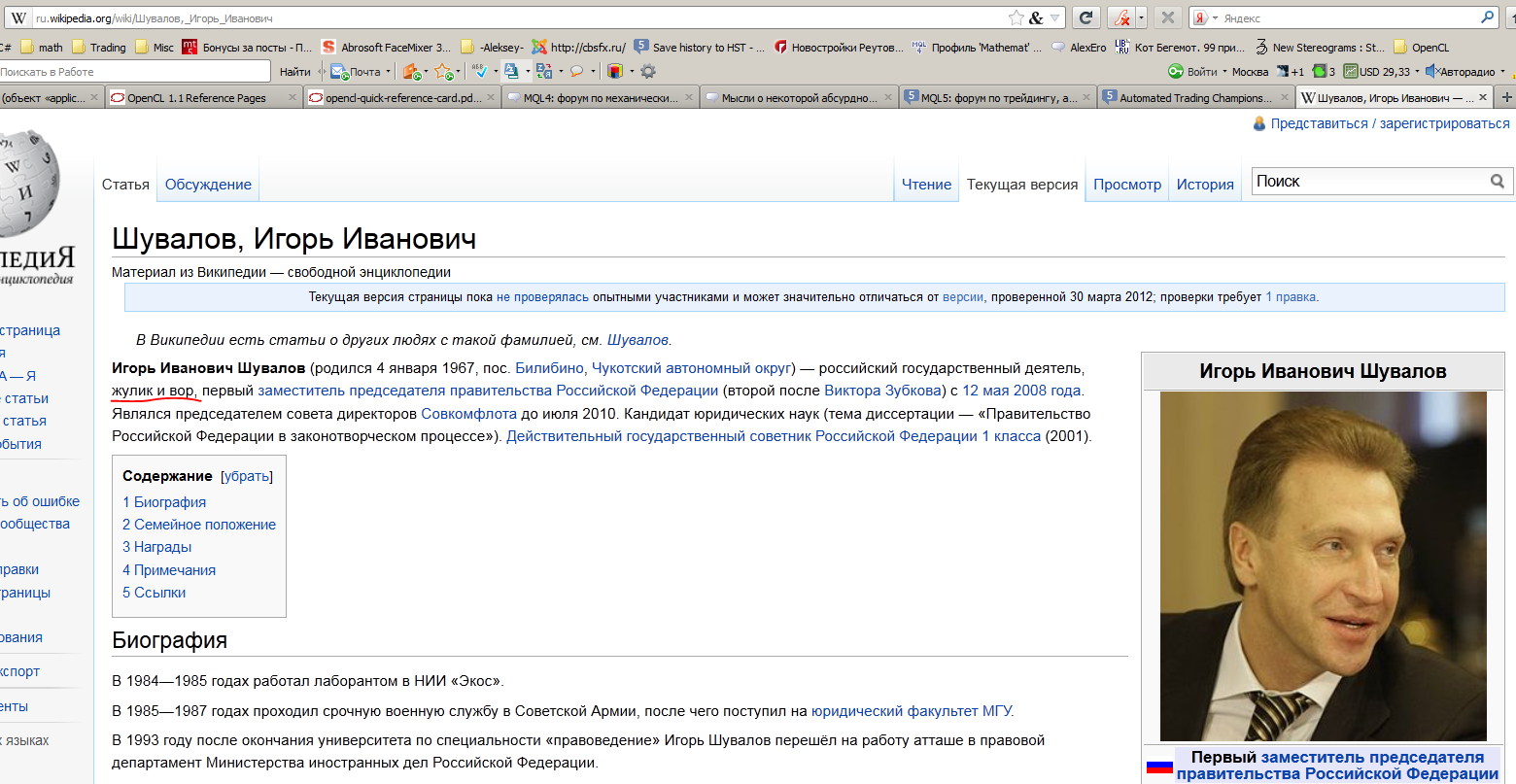Switch to OpenCL 1.1 Reference Pages tab

pos(203,97)
